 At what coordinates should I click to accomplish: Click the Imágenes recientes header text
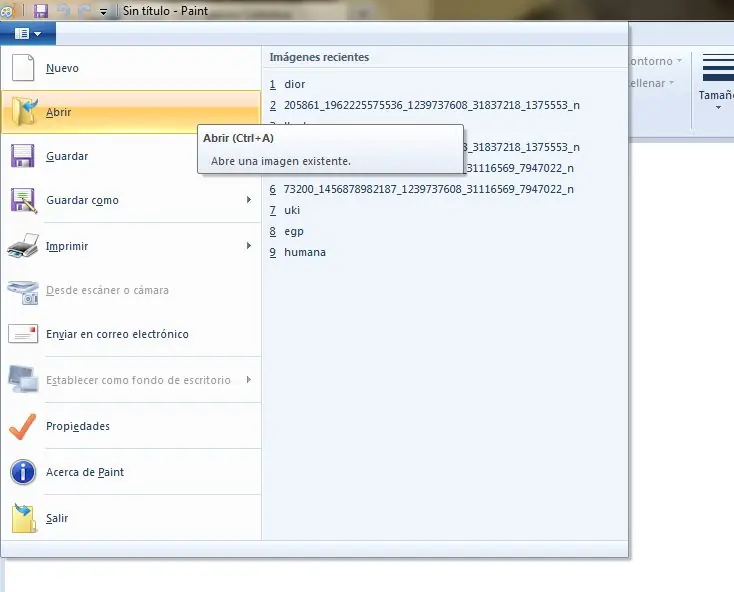(319, 57)
